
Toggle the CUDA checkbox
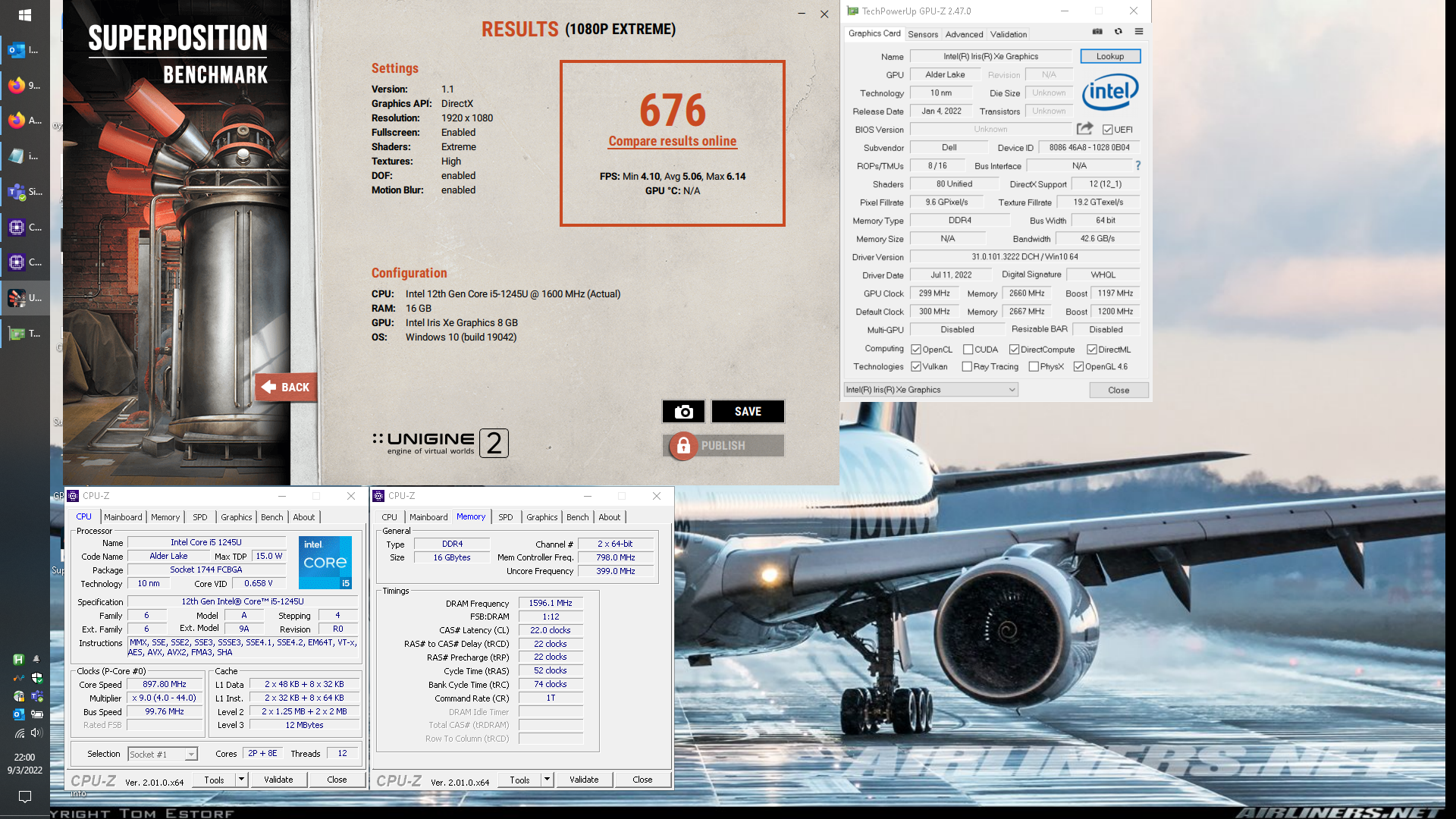click(x=968, y=350)
